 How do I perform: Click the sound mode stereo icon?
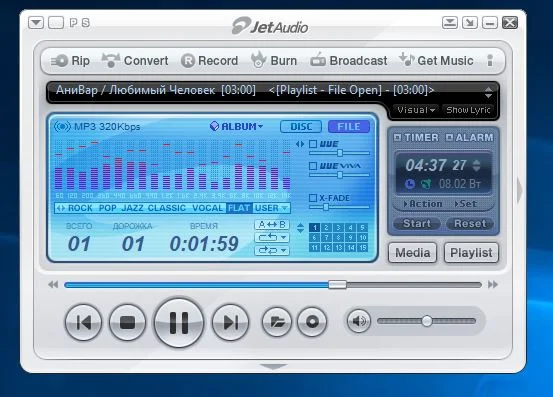point(62,126)
